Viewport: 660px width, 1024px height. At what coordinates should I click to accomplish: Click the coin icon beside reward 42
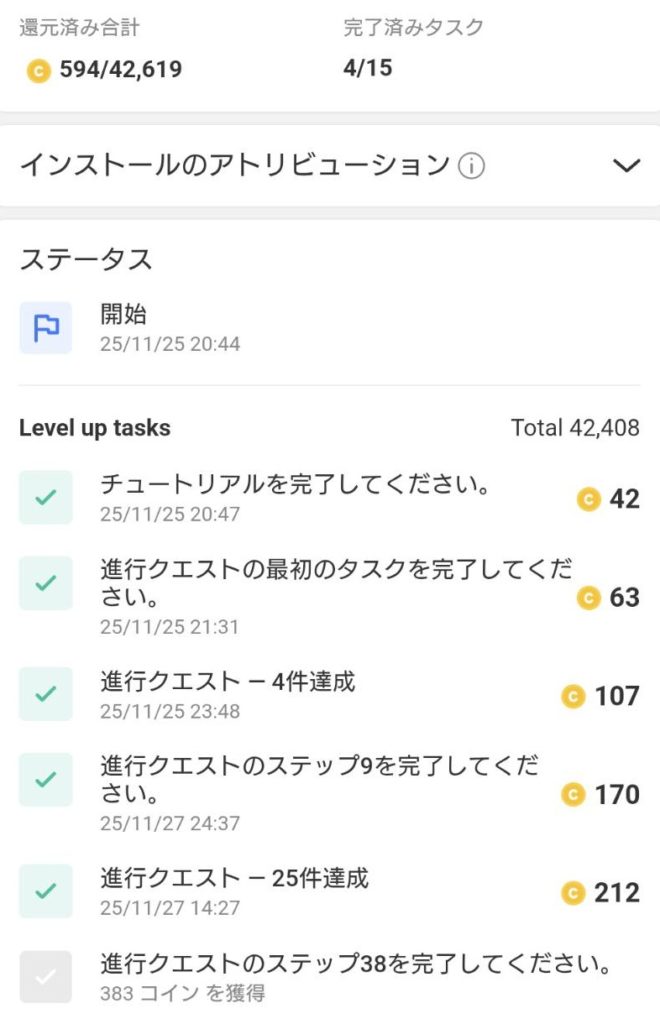click(x=589, y=499)
